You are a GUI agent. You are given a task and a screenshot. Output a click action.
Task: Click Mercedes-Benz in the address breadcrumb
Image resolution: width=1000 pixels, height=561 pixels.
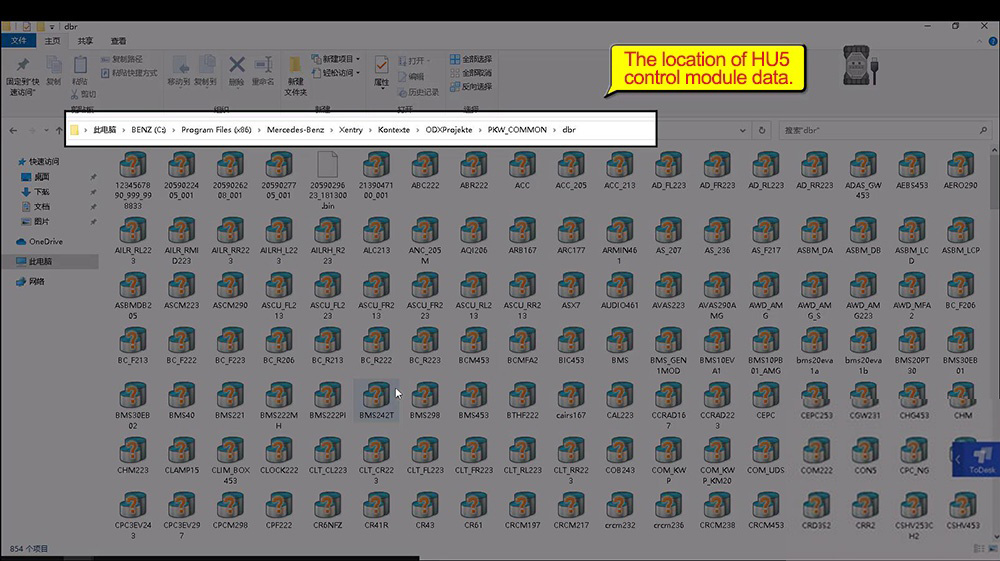tap(295, 129)
